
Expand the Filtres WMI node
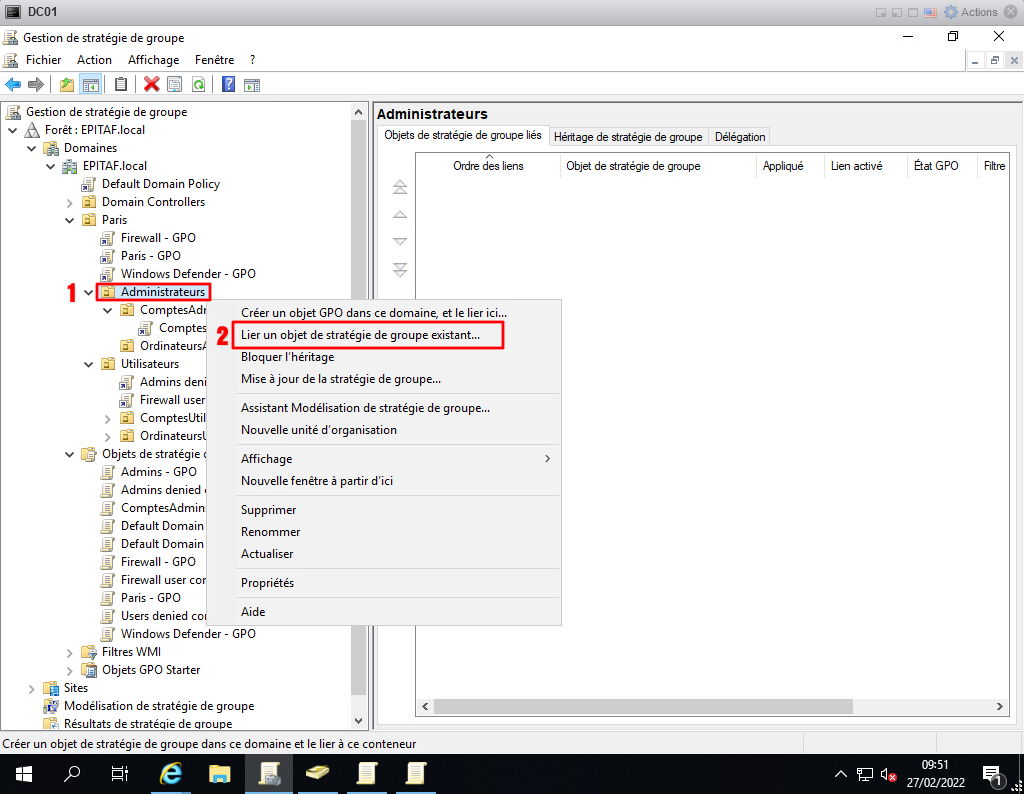(70, 652)
